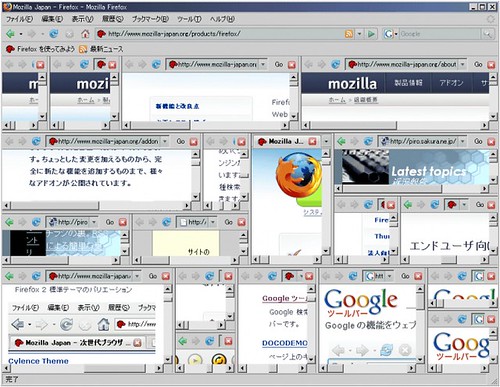Viewport: 500px width, 387px height.
Task: Open the 表示(V) menu in main menu bar
Action: click(x=82, y=19)
